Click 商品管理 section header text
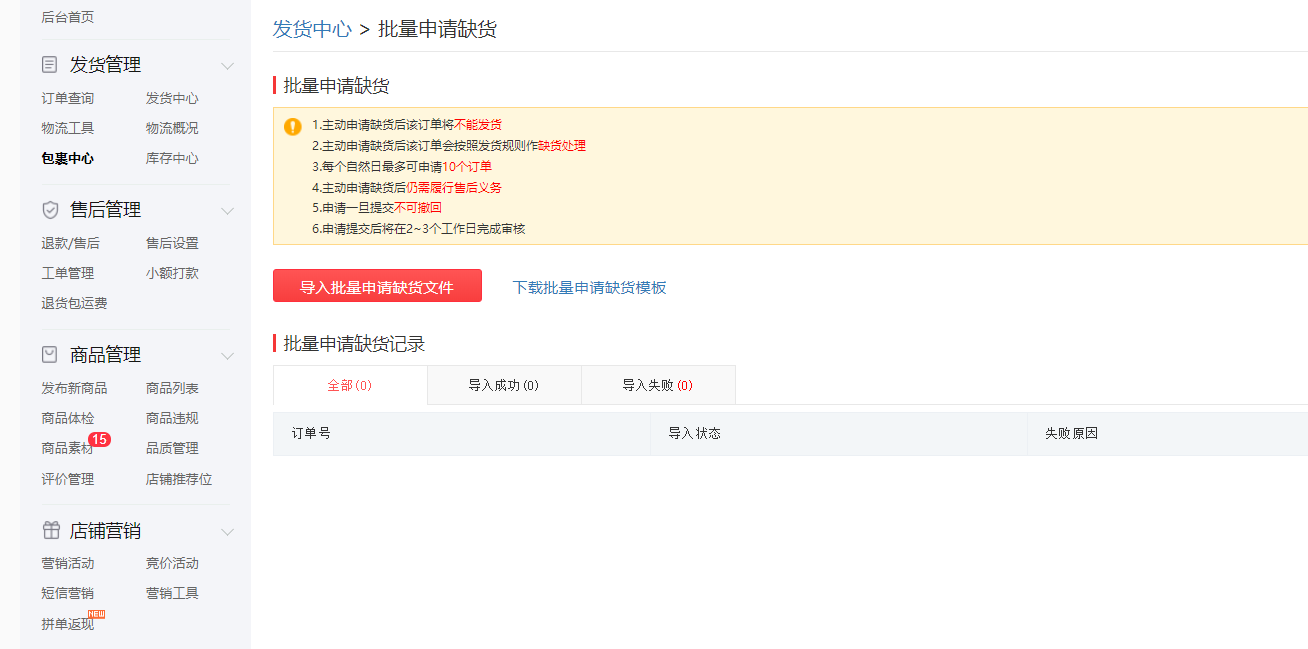This screenshot has height=649, width=1308. [x=105, y=355]
